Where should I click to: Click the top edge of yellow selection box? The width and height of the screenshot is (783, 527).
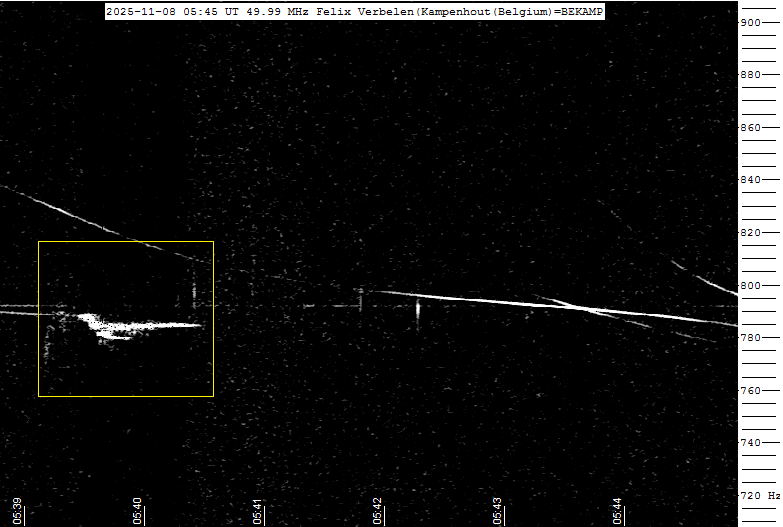tap(126, 241)
